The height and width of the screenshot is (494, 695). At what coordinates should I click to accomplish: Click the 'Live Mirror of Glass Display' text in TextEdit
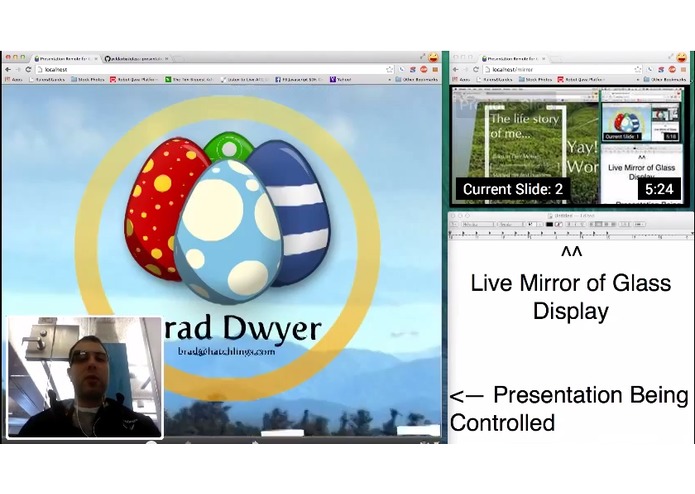pos(571,297)
